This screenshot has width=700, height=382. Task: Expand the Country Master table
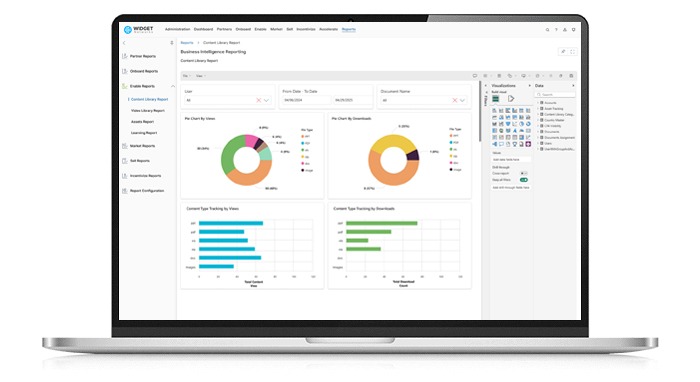(538, 120)
